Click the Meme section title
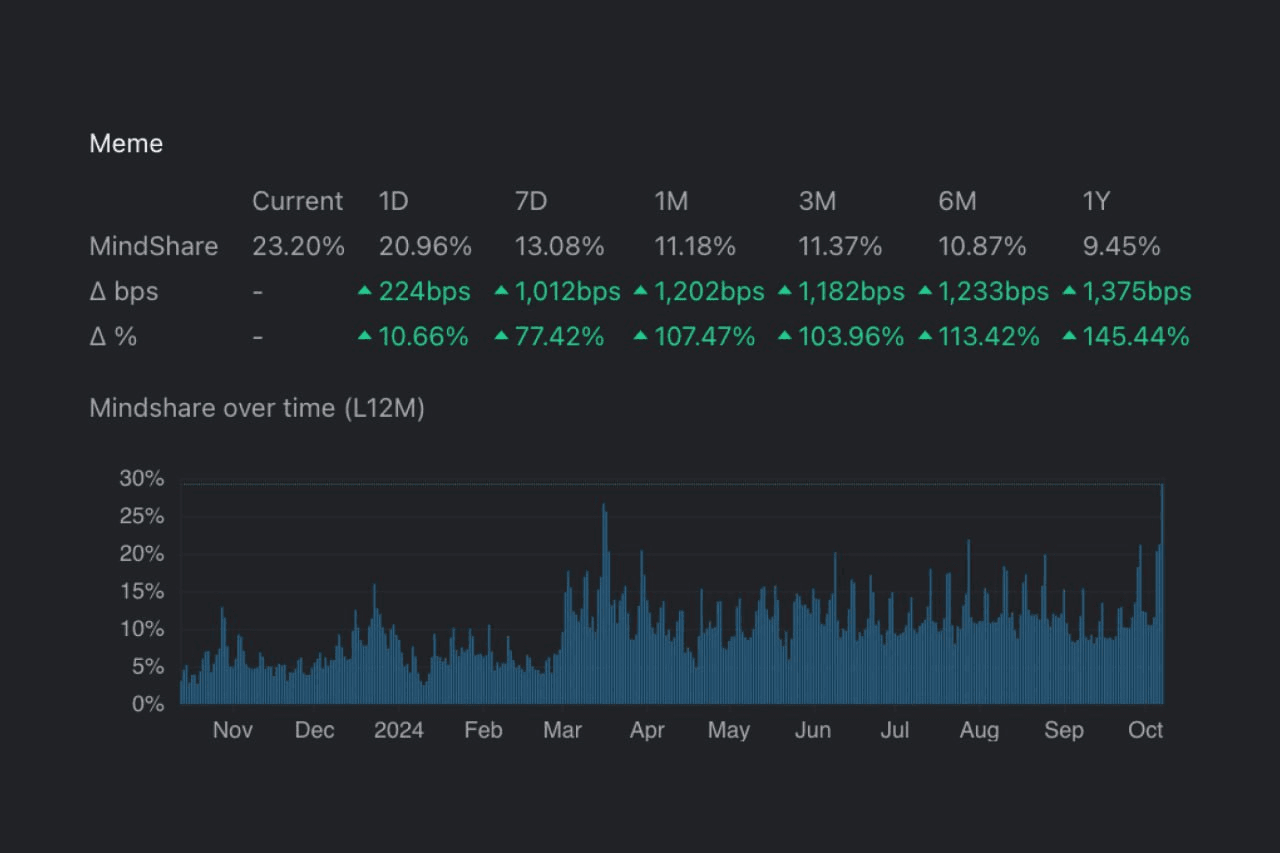This screenshot has height=853, width=1280. pos(126,144)
